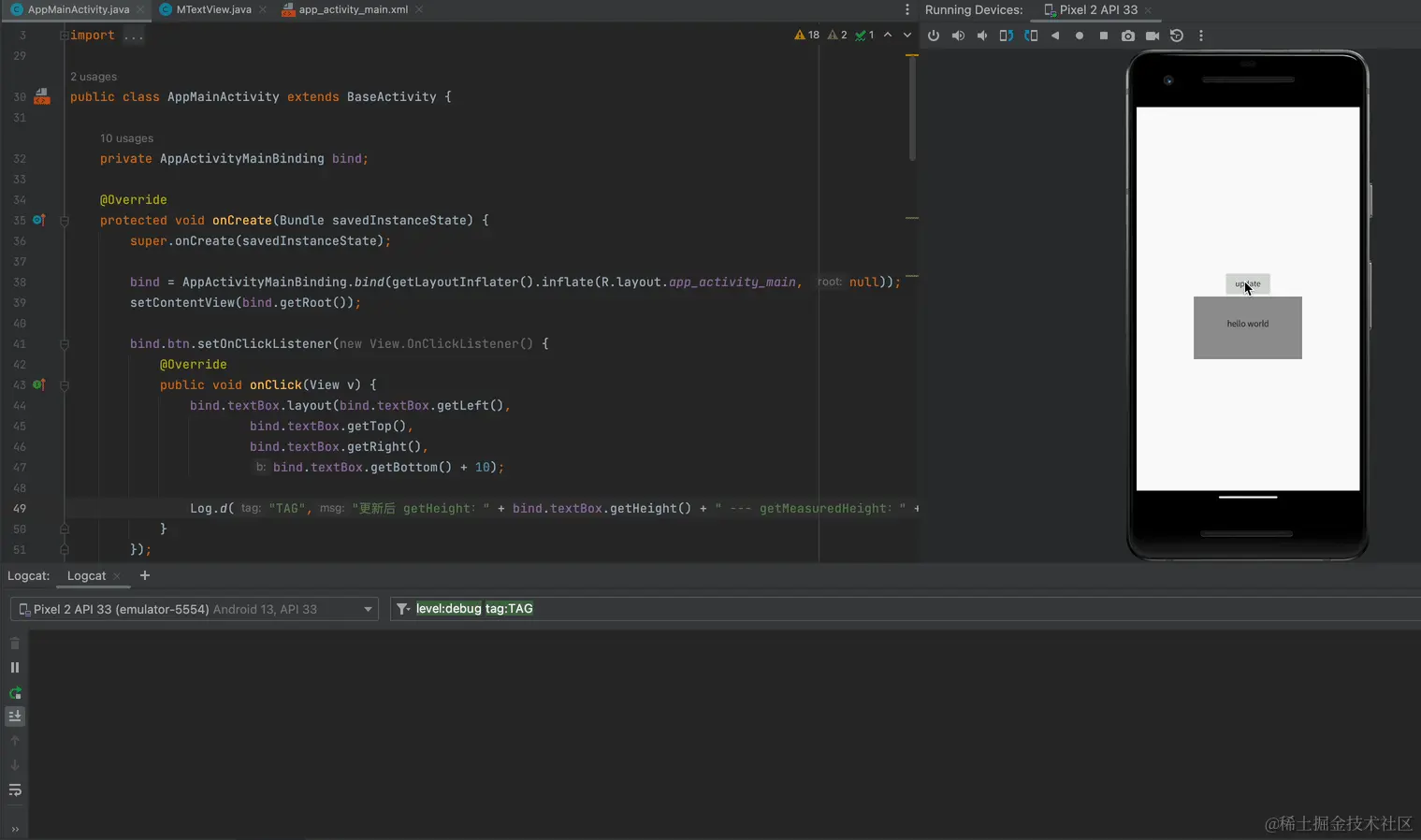Collapse the setOnClickListener fold at line 41

(x=65, y=344)
